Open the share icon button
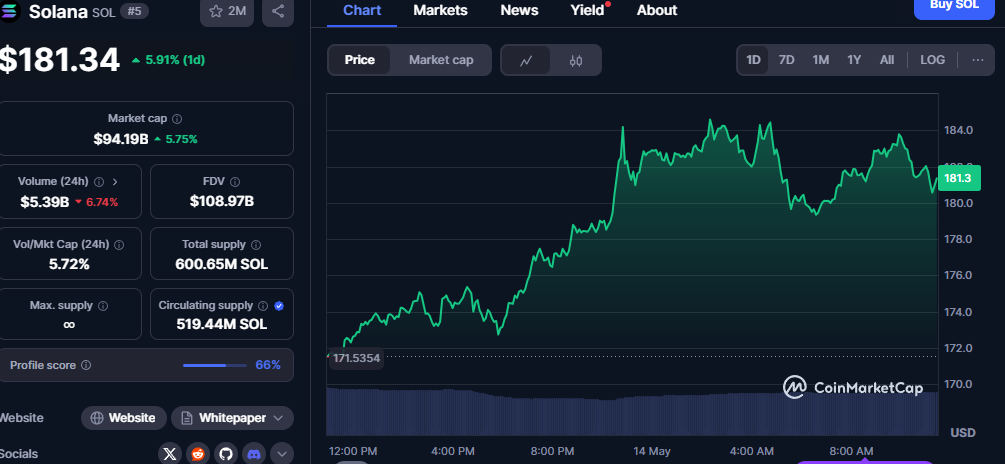Viewport: 1005px width, 464px height. [278, 11]
